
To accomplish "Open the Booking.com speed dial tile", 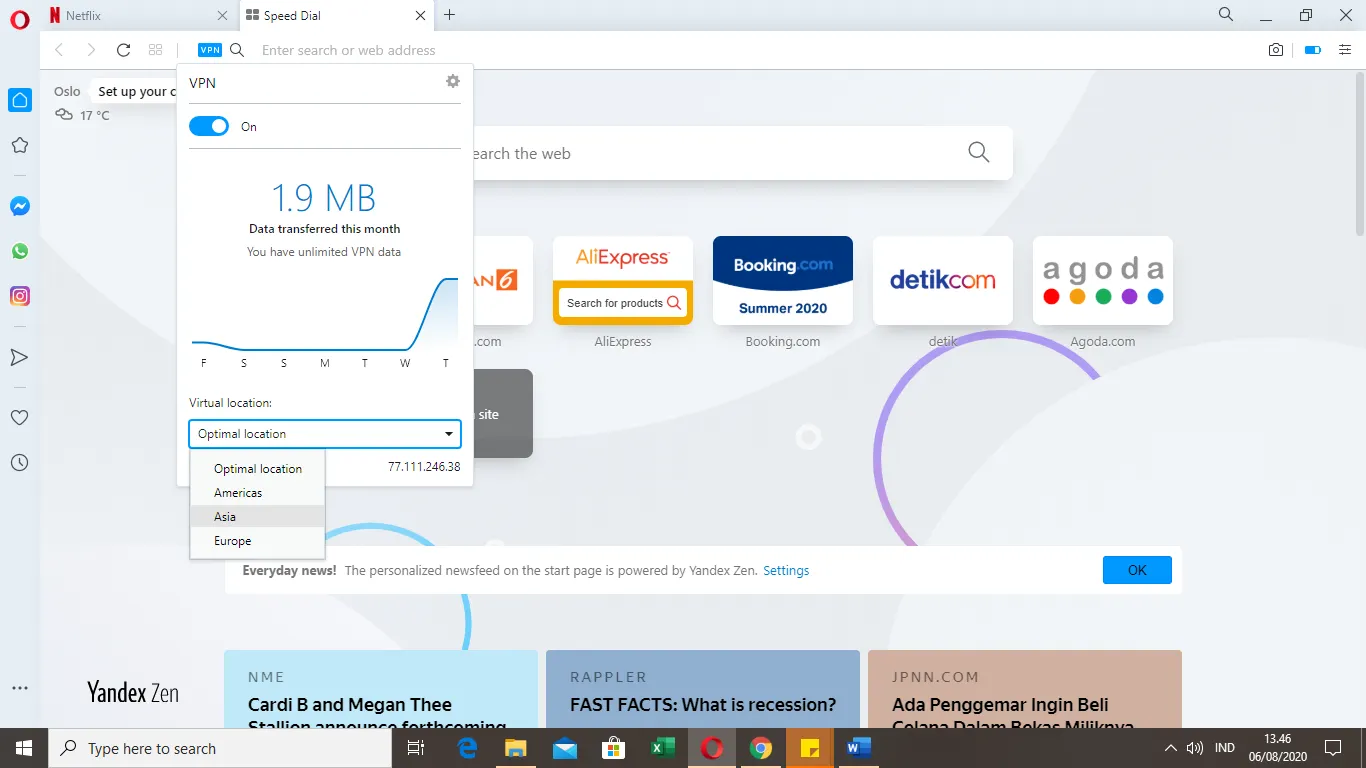I will click(x=783, y=281).
